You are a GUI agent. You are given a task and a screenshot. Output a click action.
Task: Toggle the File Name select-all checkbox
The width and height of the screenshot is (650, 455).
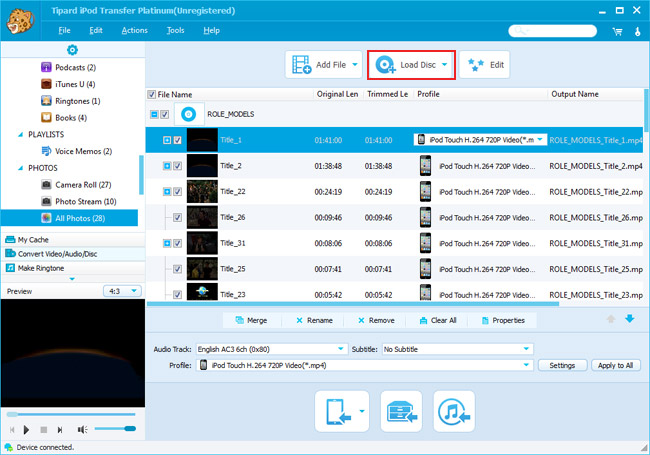152,94
